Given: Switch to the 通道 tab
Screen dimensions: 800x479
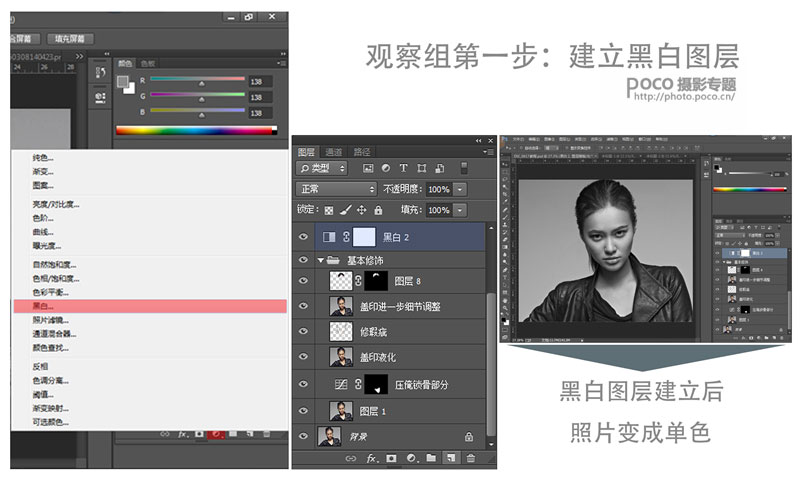Looking at the screenshot, I should pyautogui.click(x=334, y=152).
